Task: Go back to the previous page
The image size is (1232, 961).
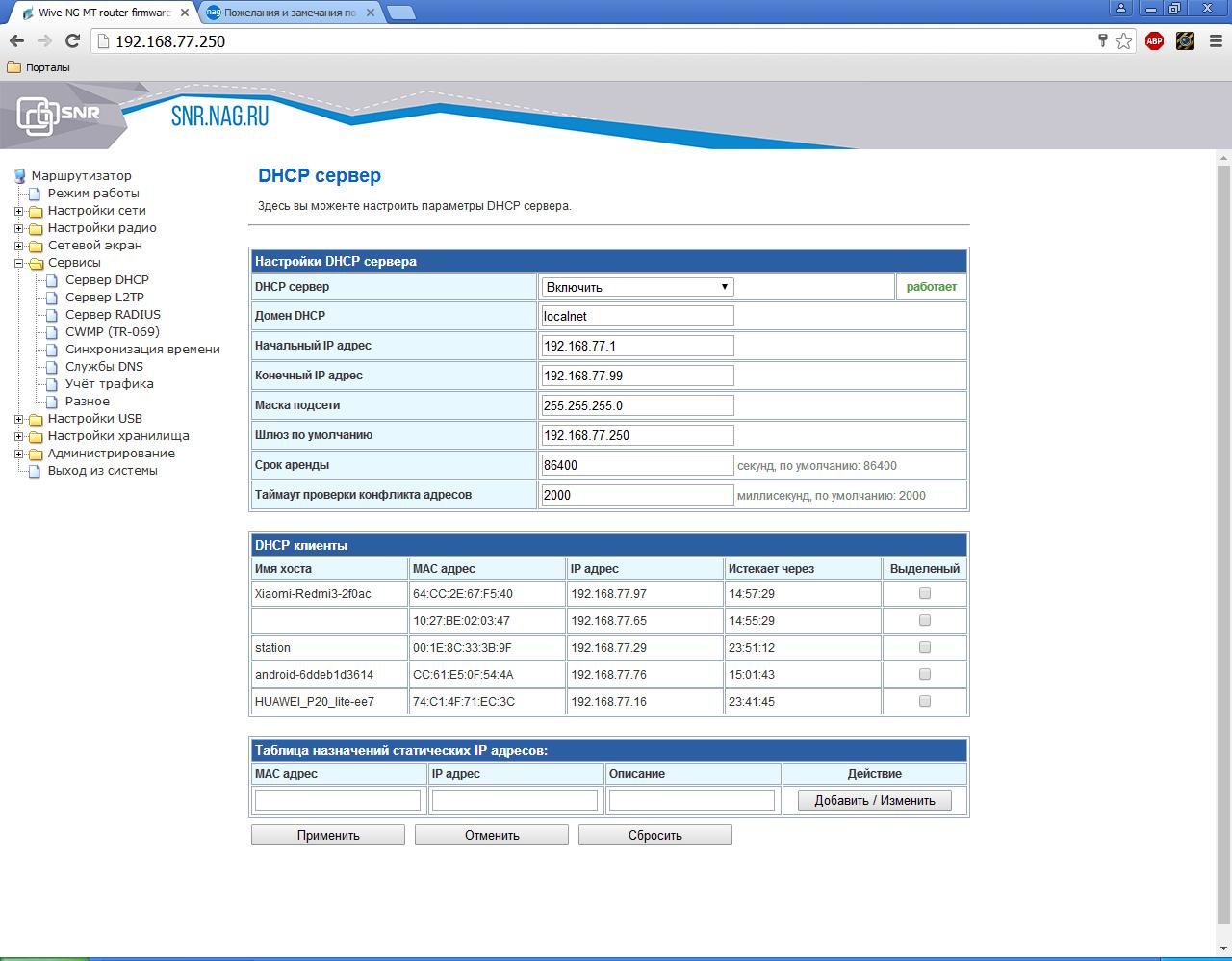Action: [x=16, y=41]
